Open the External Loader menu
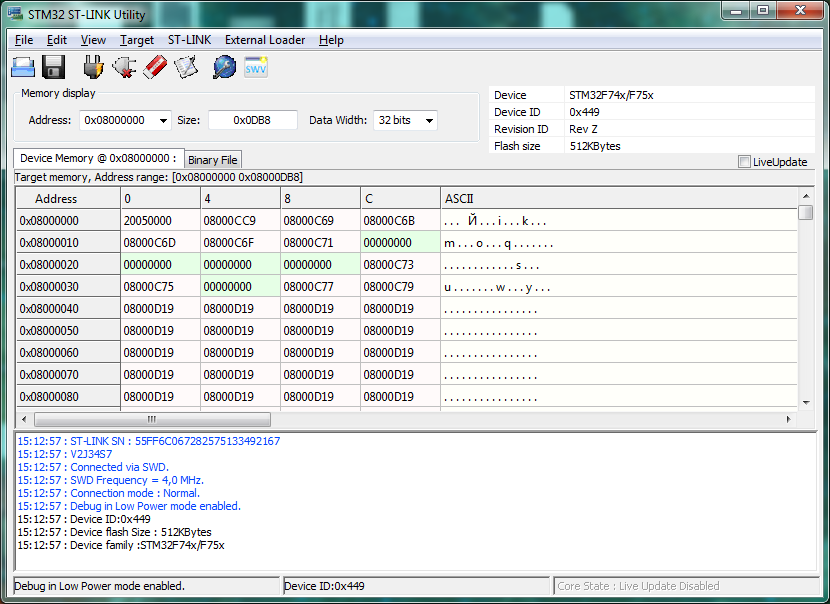Image resolution: width=830 pixels, height=604 pixels. [265, 40]
